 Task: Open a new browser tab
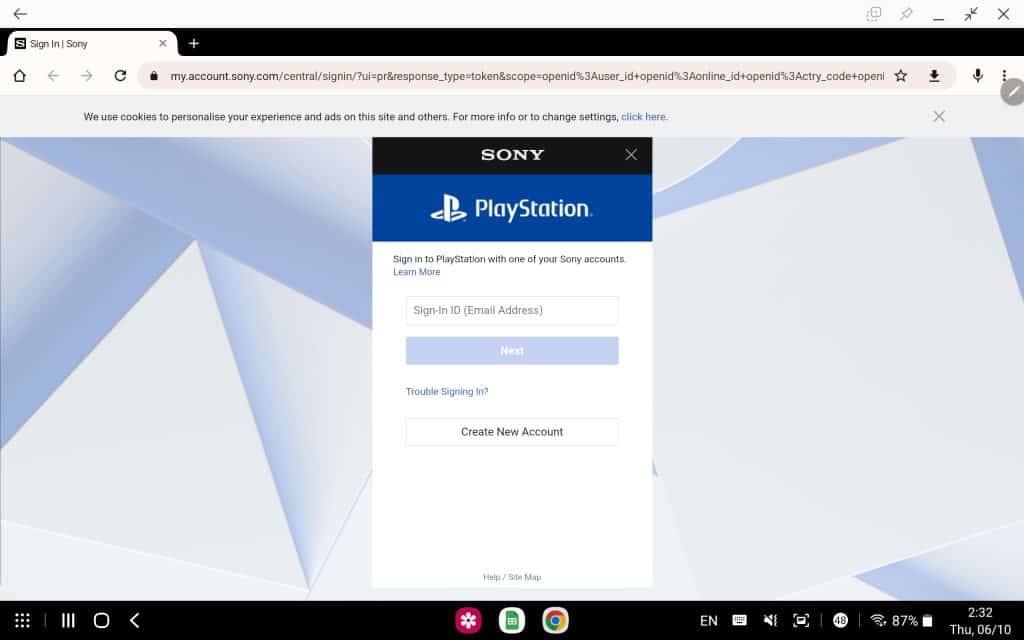[x=194, y=43]
